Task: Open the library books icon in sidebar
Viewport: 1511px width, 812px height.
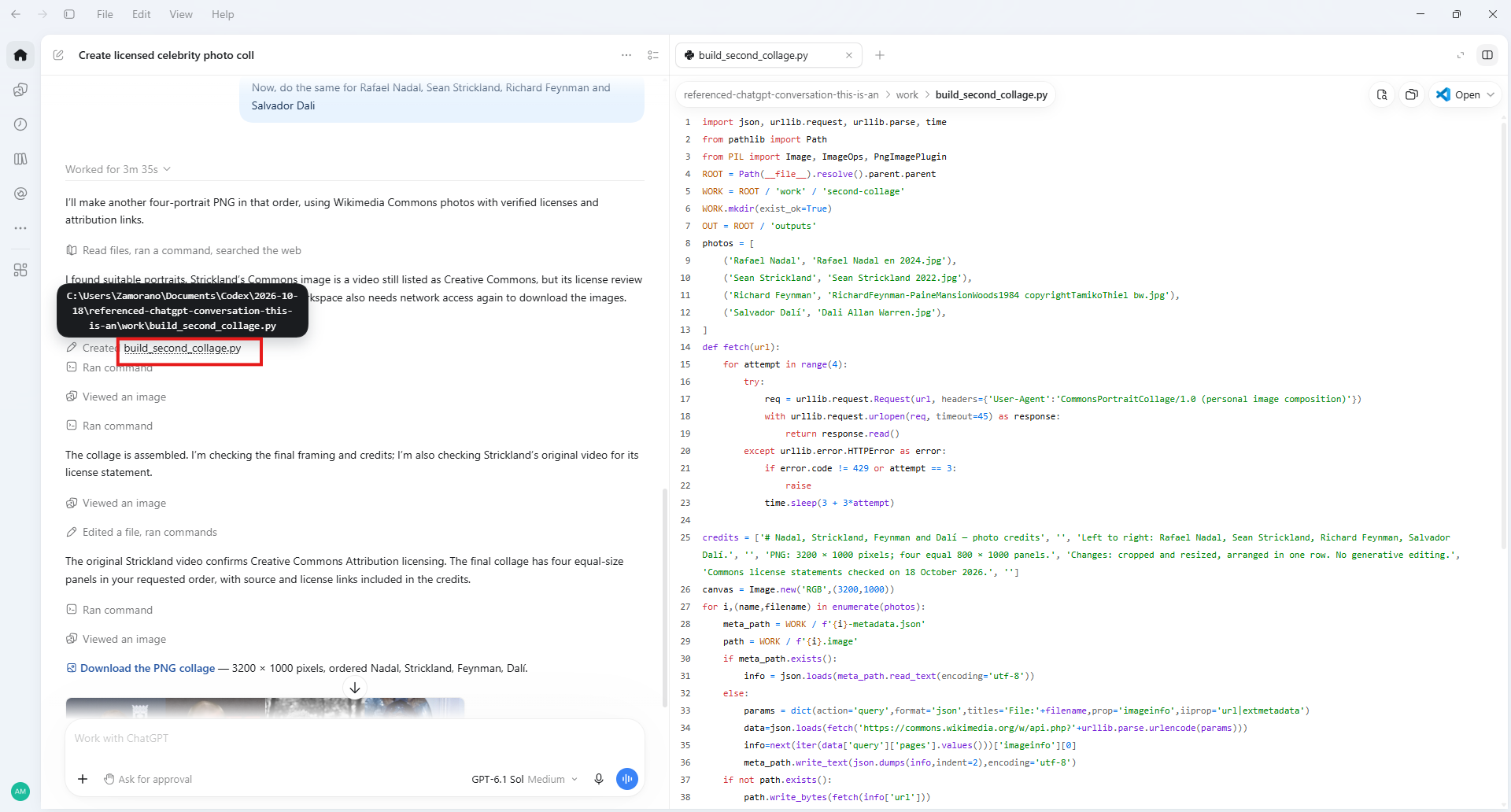Action: [x=20, y=159]
